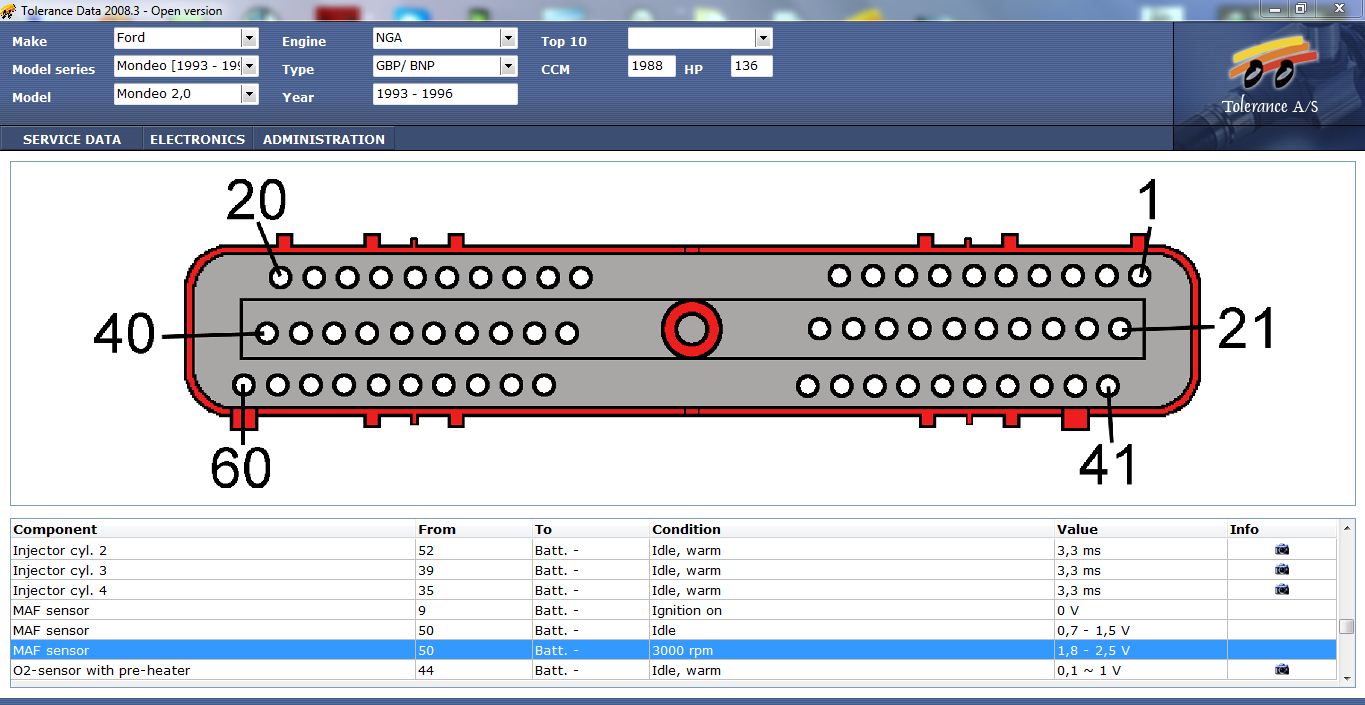
Task: Click the '0,7 - 1,5 V' value cell
Action: (1141, 630)
